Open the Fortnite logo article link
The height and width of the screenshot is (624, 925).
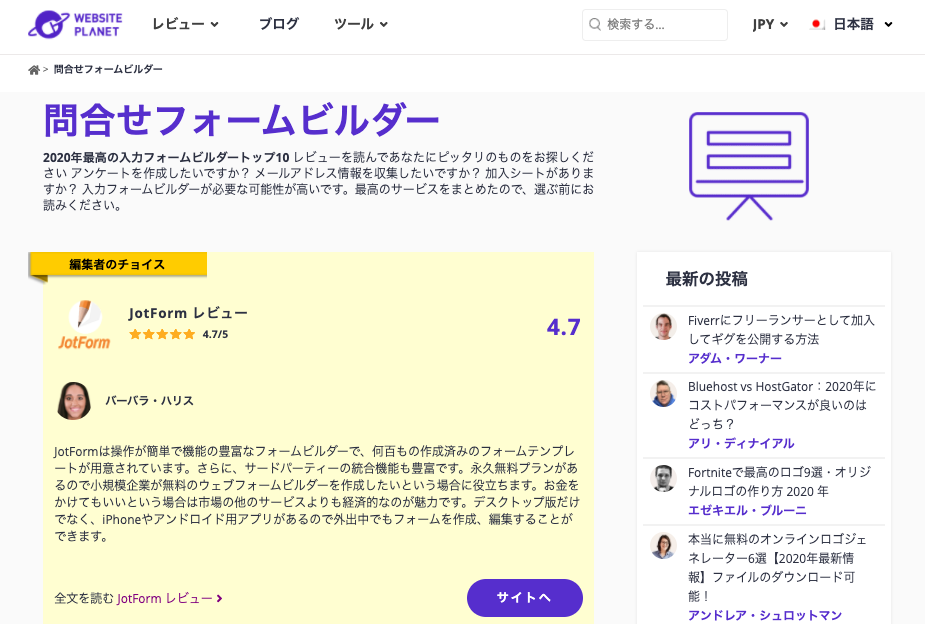pos(780,481)
